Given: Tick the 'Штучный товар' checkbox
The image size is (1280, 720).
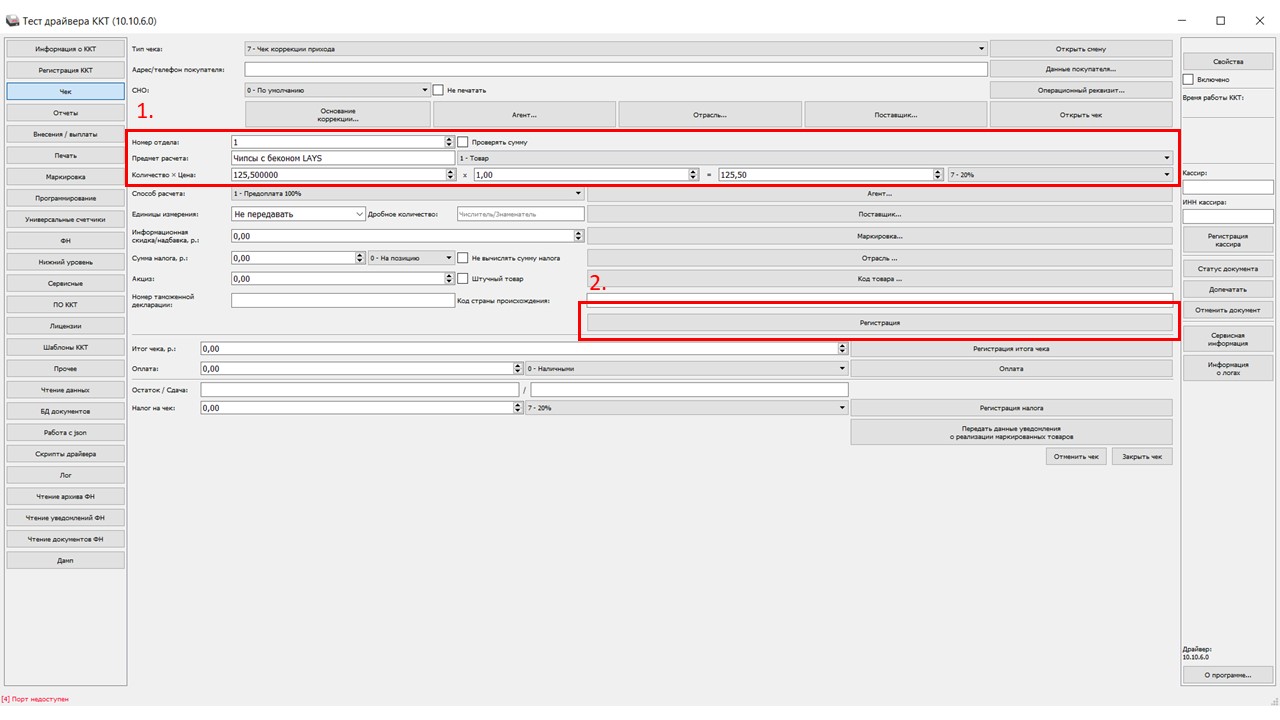Looking at the screenshot, I should click(463, 279).
